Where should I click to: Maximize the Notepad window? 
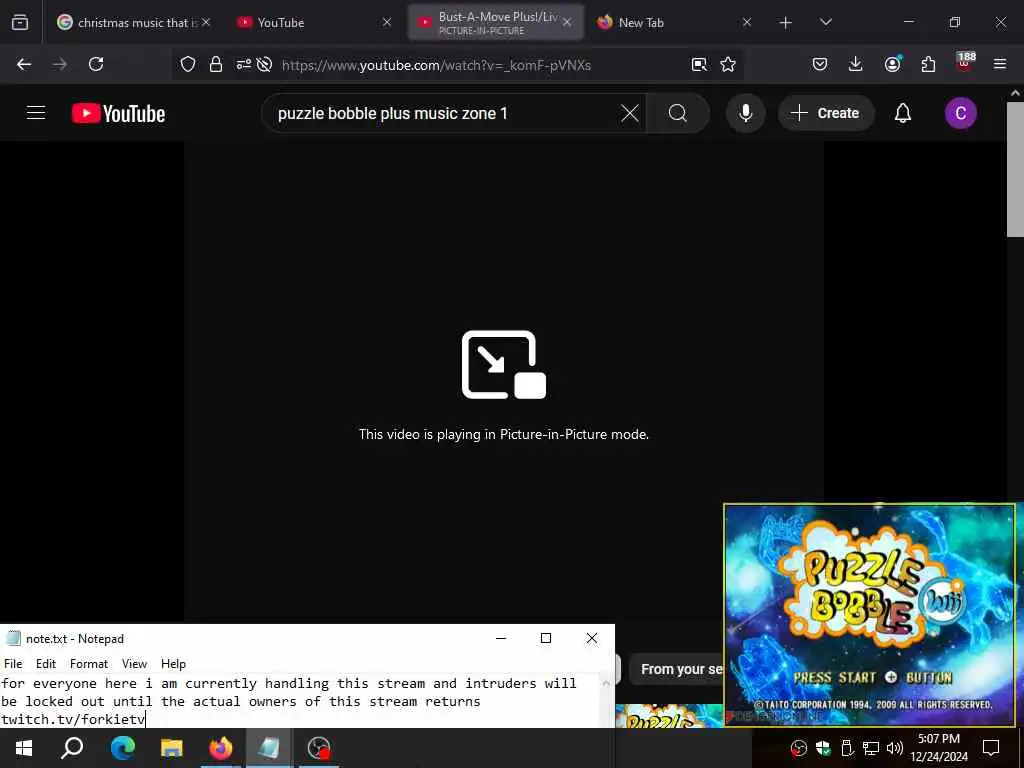pyautogui.click(x=546, y=638)
